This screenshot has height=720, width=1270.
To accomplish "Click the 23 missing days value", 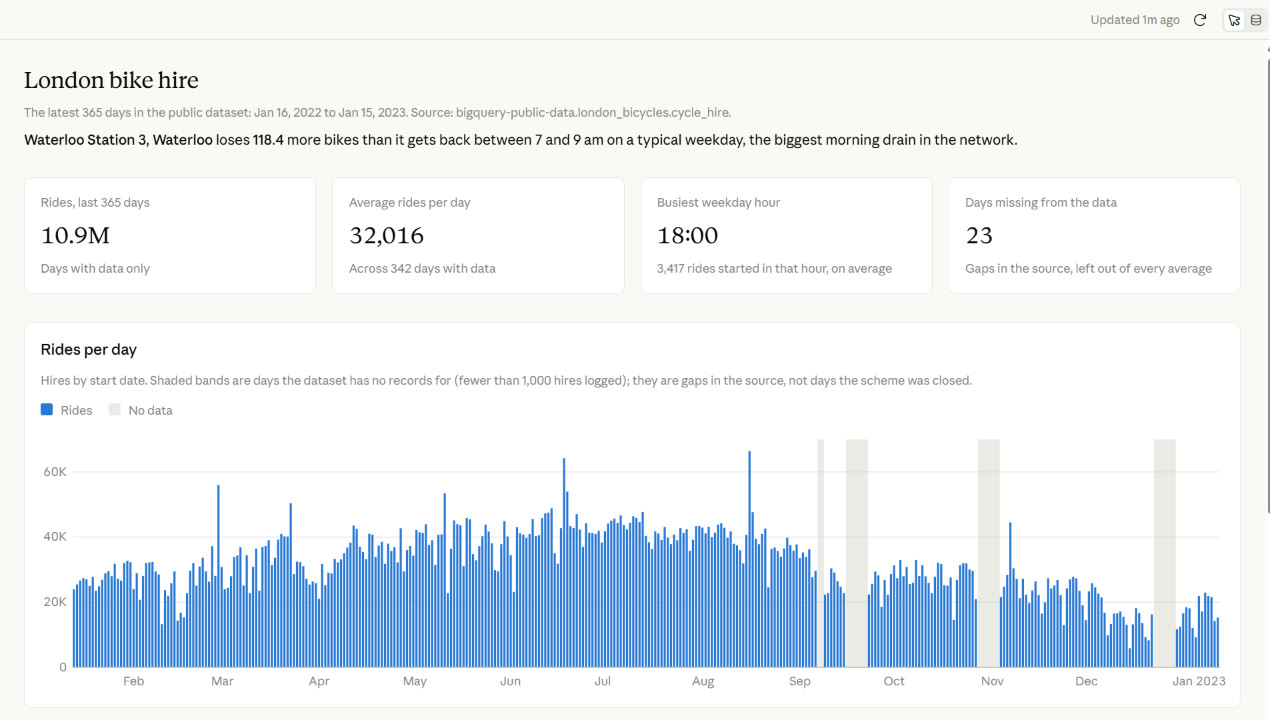I will 979,236.
